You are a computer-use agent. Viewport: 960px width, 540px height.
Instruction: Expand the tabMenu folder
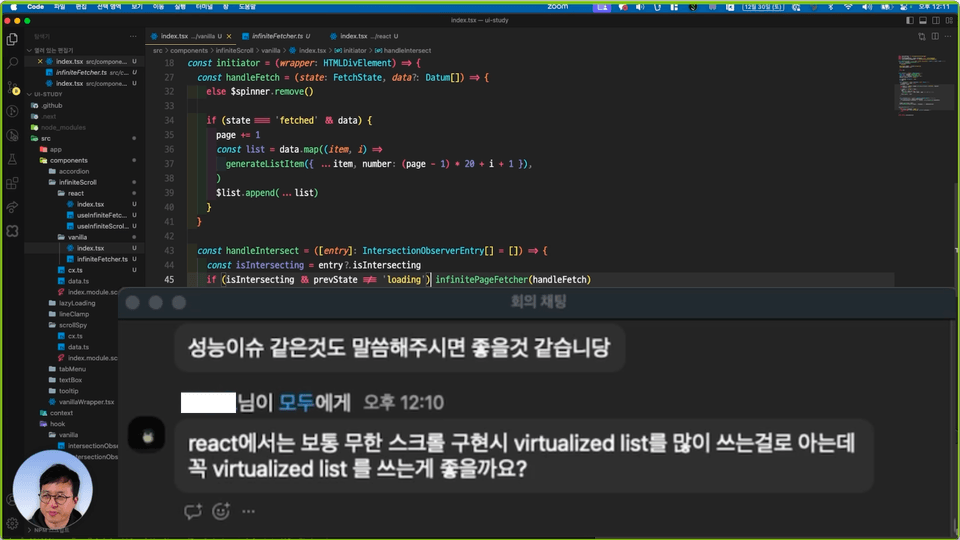[x=72, y=369]
